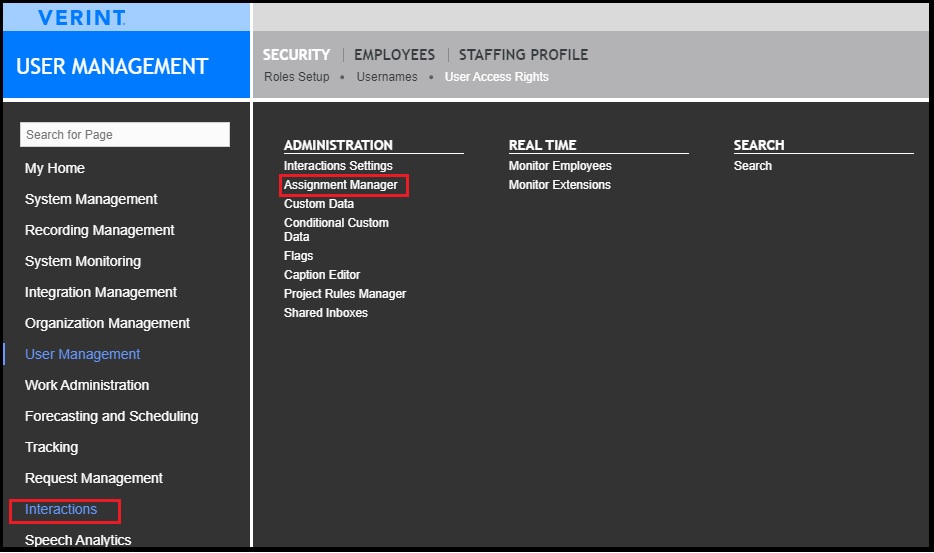934x553 pixels.
Task: Open Organization Management menu
Action: [x=107, y=323]
